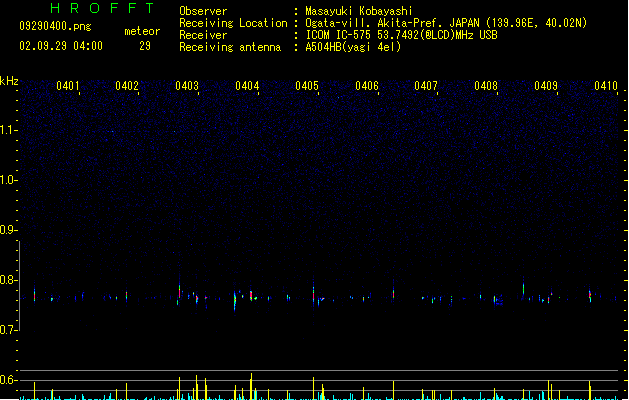Click the 0406 time marker
The width and height of the screenshot is (629, 400).
pos(367,86)
